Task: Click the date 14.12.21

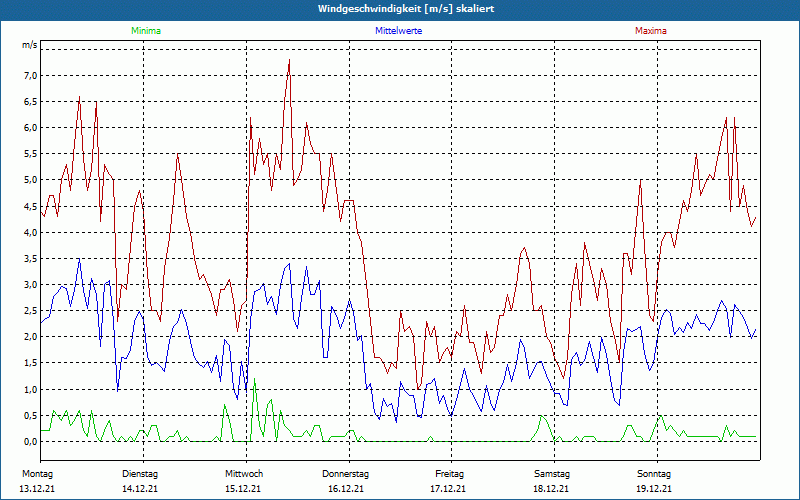Action: click(140, 489)
